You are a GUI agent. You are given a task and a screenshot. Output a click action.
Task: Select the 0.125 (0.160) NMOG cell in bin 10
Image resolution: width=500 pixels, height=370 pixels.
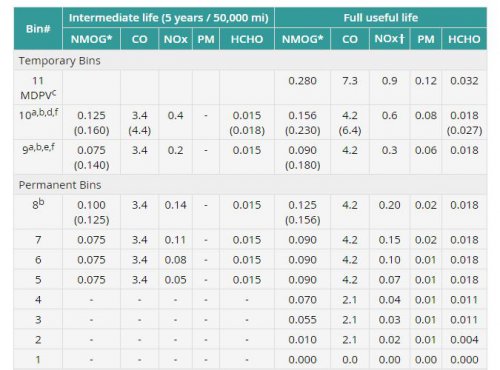pos(91,123)
